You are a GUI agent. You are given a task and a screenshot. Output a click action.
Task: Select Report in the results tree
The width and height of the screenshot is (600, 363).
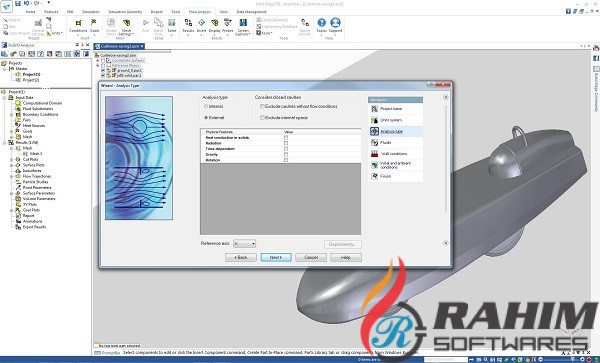click(29, 216)
